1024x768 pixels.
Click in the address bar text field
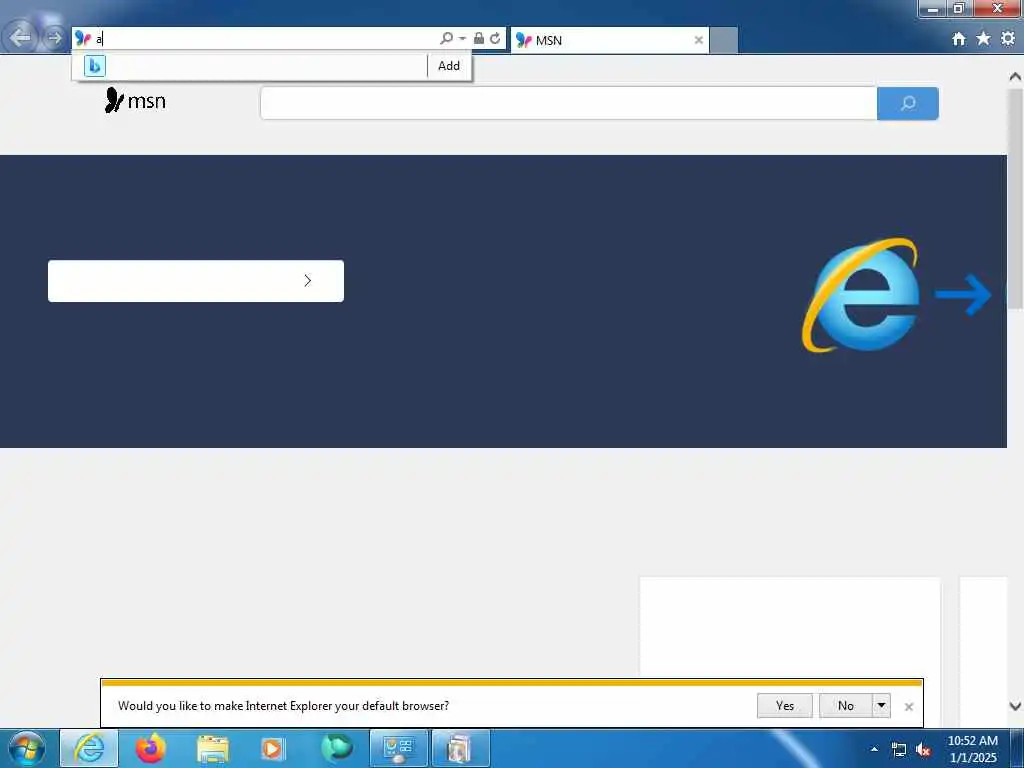[x=264, y=39]
